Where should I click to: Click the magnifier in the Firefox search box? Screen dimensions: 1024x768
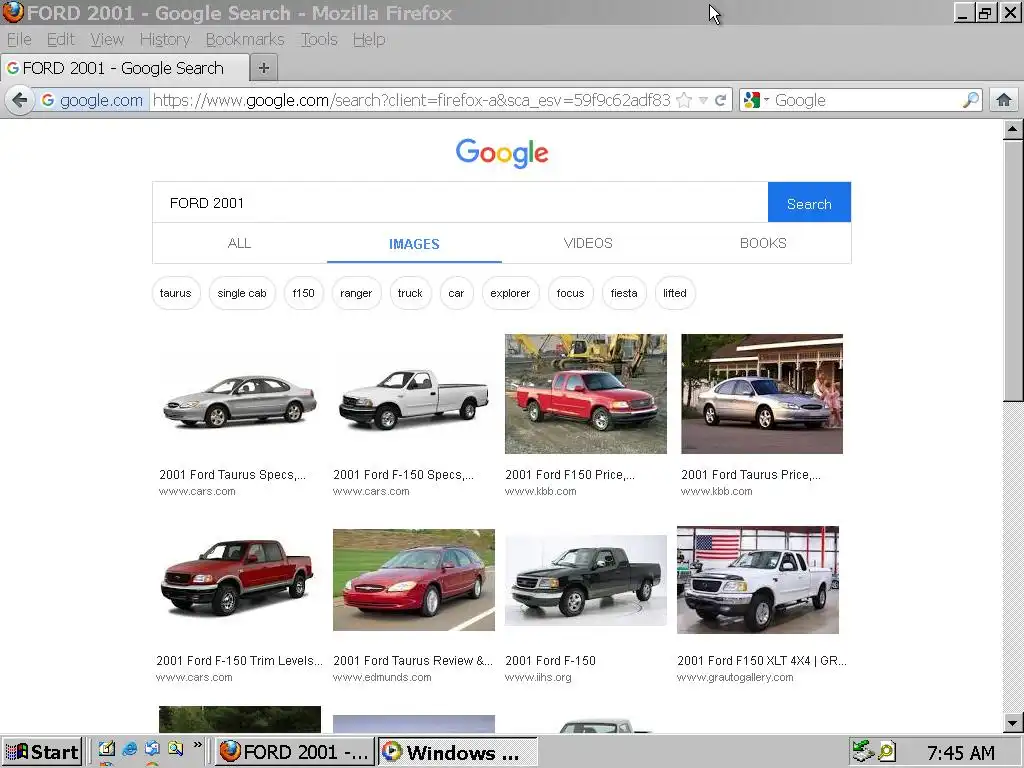(x=970, y=100)
